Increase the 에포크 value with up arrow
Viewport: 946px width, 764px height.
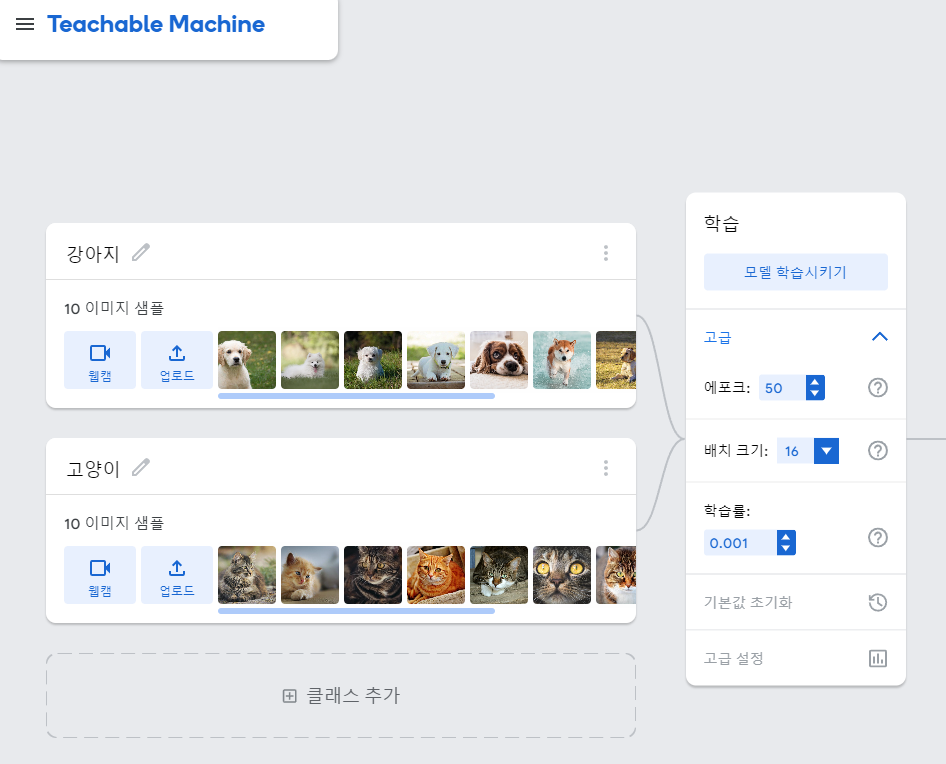click(x=815, y=382)
